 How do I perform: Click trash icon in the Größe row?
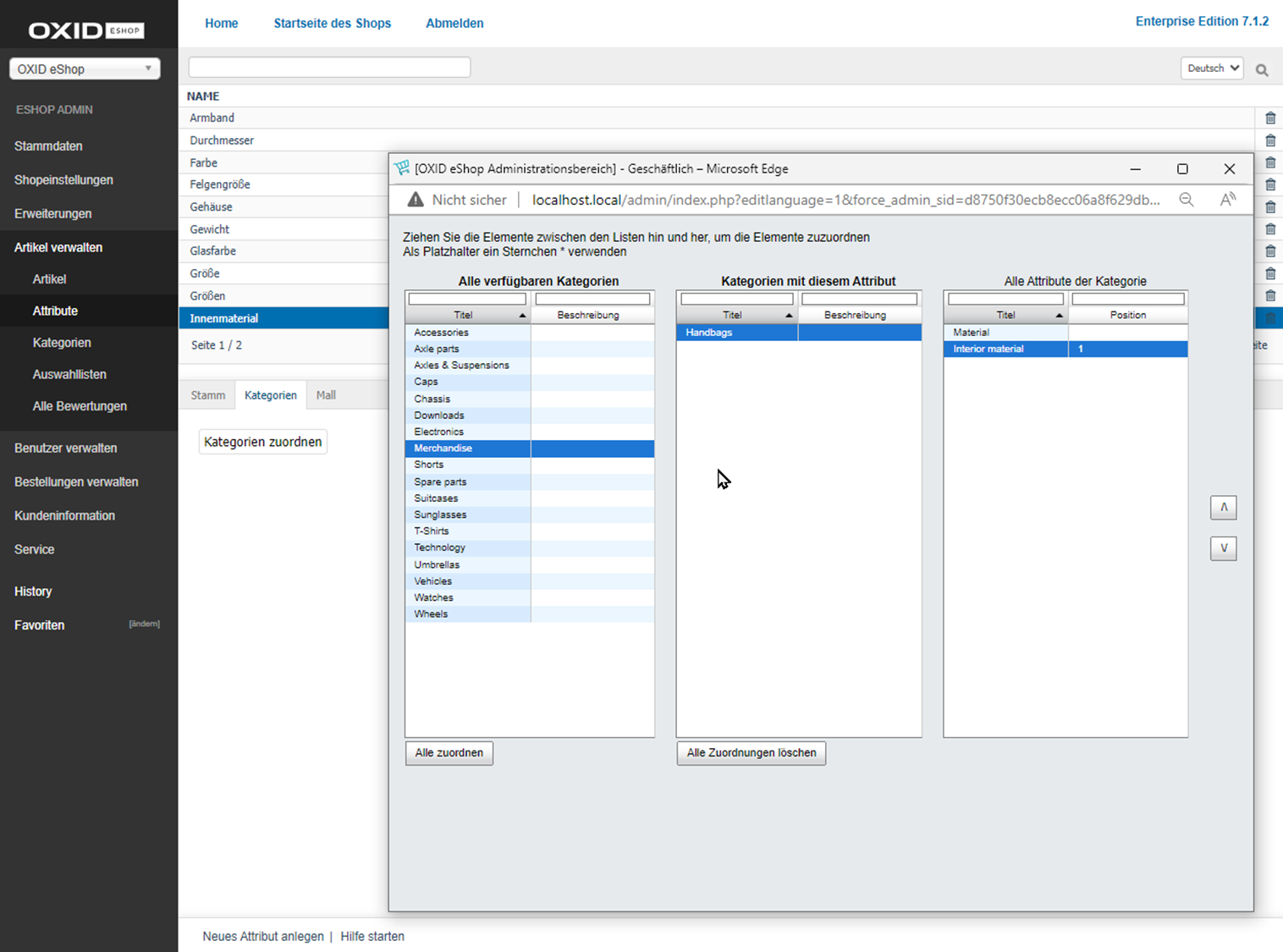pyautogui.click(x=1269, y=273)
